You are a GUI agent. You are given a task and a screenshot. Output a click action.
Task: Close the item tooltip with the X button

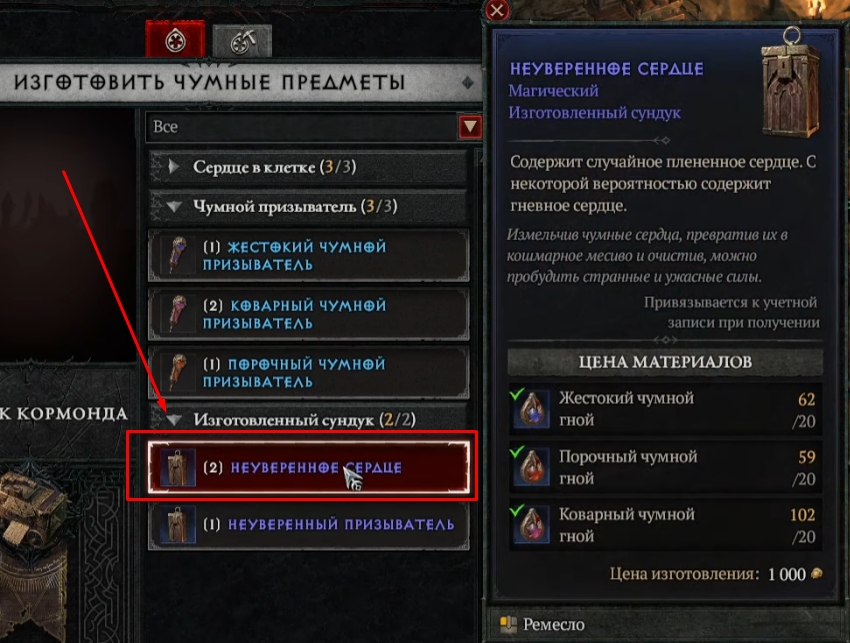pyautogui.click(x=497, y=10)
